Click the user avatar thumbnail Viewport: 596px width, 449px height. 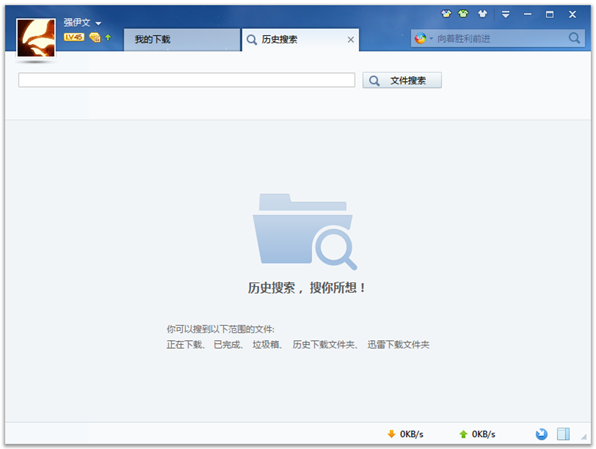(36, 38)
